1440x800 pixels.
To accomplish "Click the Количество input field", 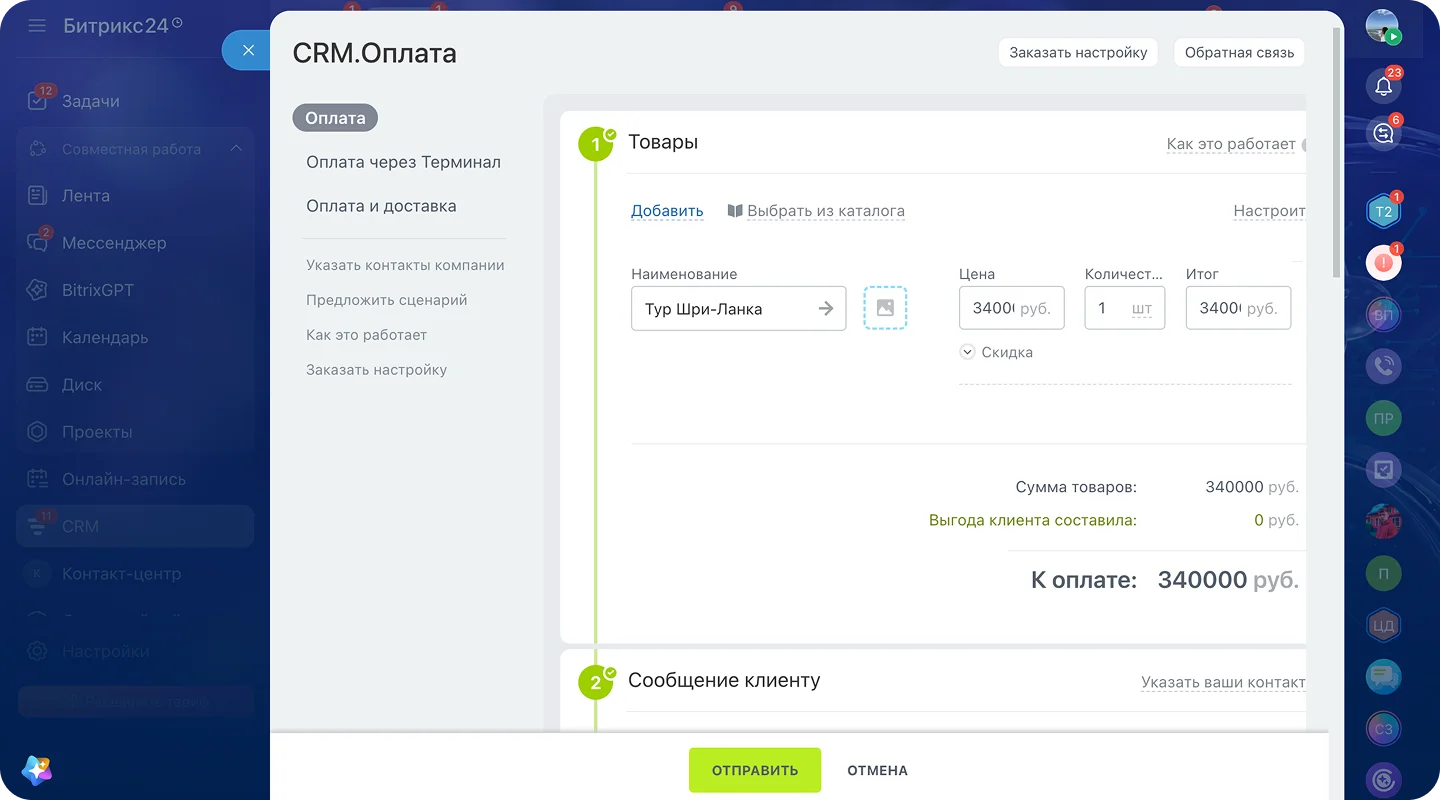I will pos(1124,308).
